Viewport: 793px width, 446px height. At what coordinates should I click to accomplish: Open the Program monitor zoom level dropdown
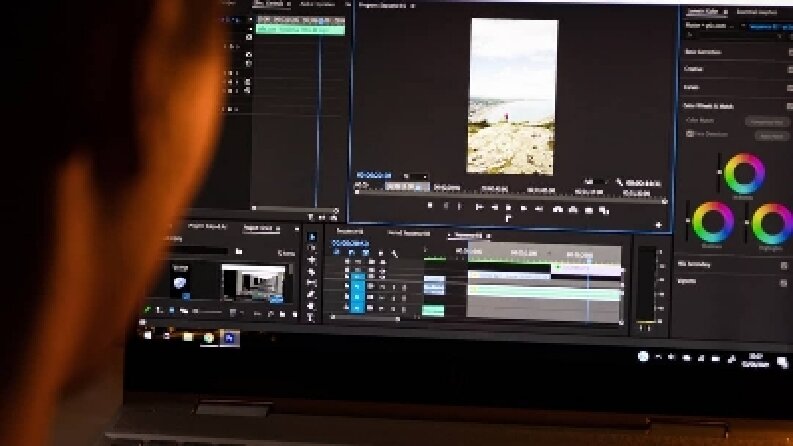click(416, 176)
